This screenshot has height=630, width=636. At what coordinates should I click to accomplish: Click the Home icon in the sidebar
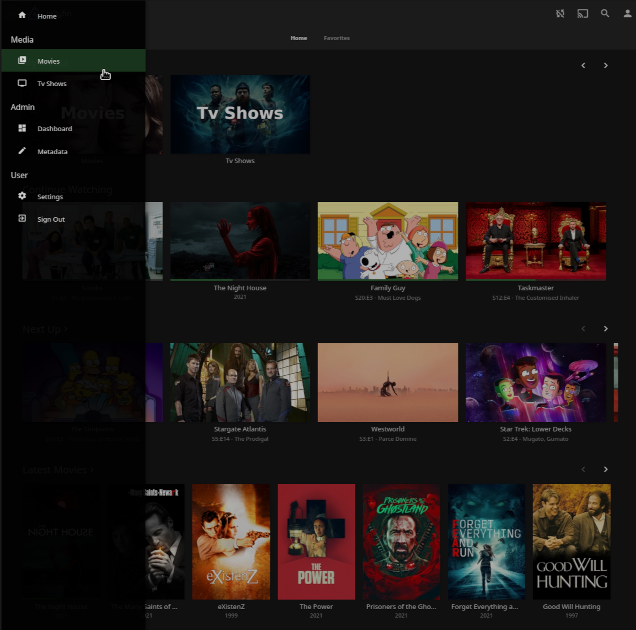tap(22, 16)
